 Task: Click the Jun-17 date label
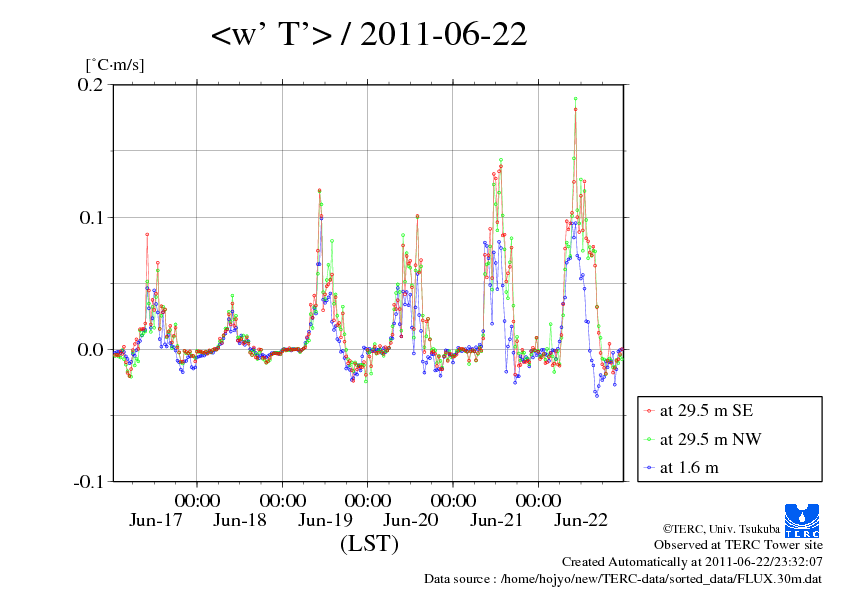point(156,520)
